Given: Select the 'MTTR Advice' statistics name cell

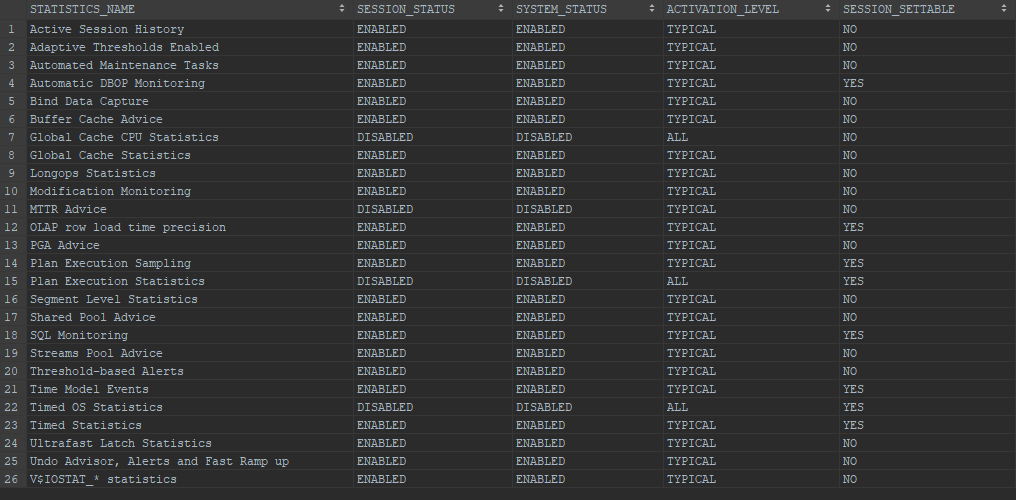Looking at the screenshot, I should click(x=67, y=209).
